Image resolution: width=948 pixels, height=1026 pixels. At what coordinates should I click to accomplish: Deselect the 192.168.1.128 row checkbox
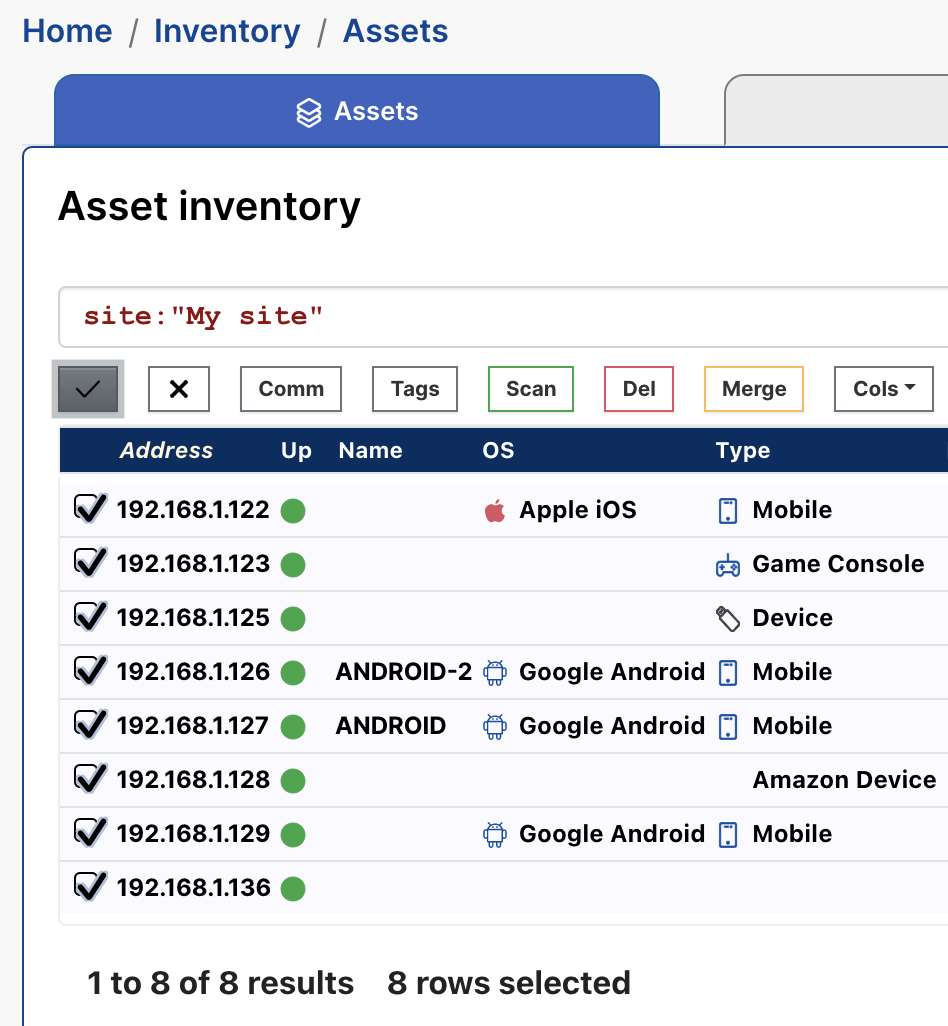click(x=90, y=779)
